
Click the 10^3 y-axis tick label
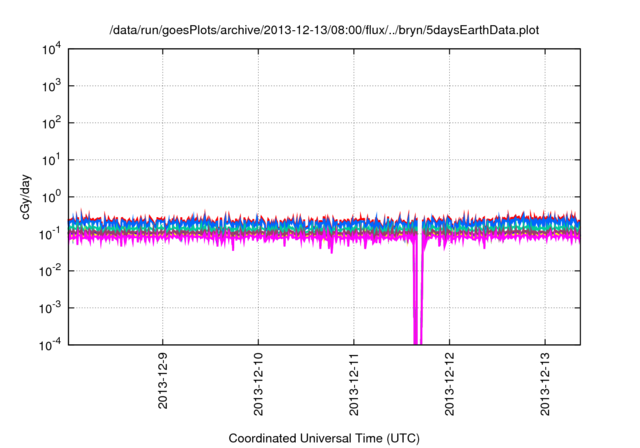[52, 86]
